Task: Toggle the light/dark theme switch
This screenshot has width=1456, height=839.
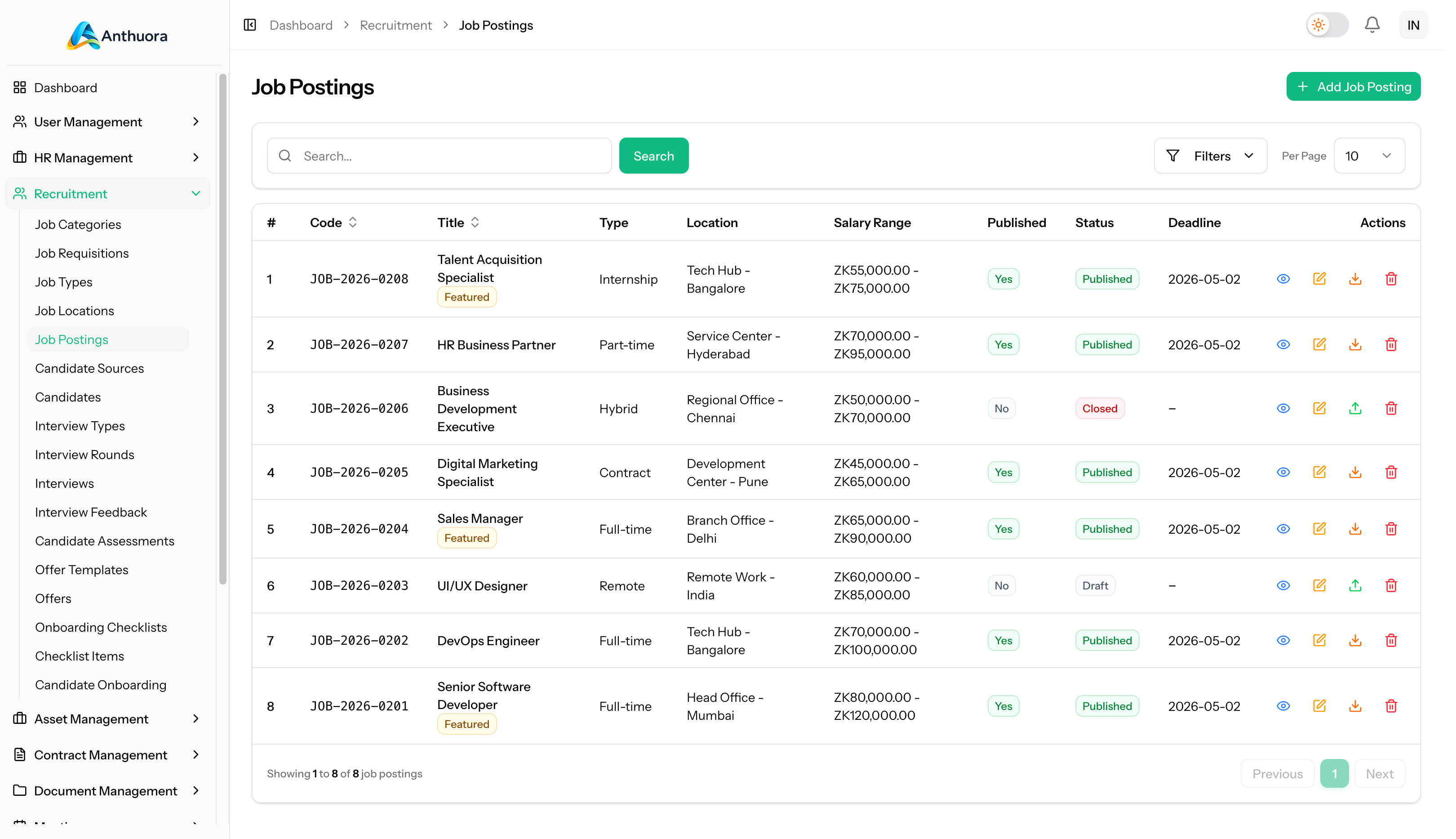Action: tap(1327, 25)
